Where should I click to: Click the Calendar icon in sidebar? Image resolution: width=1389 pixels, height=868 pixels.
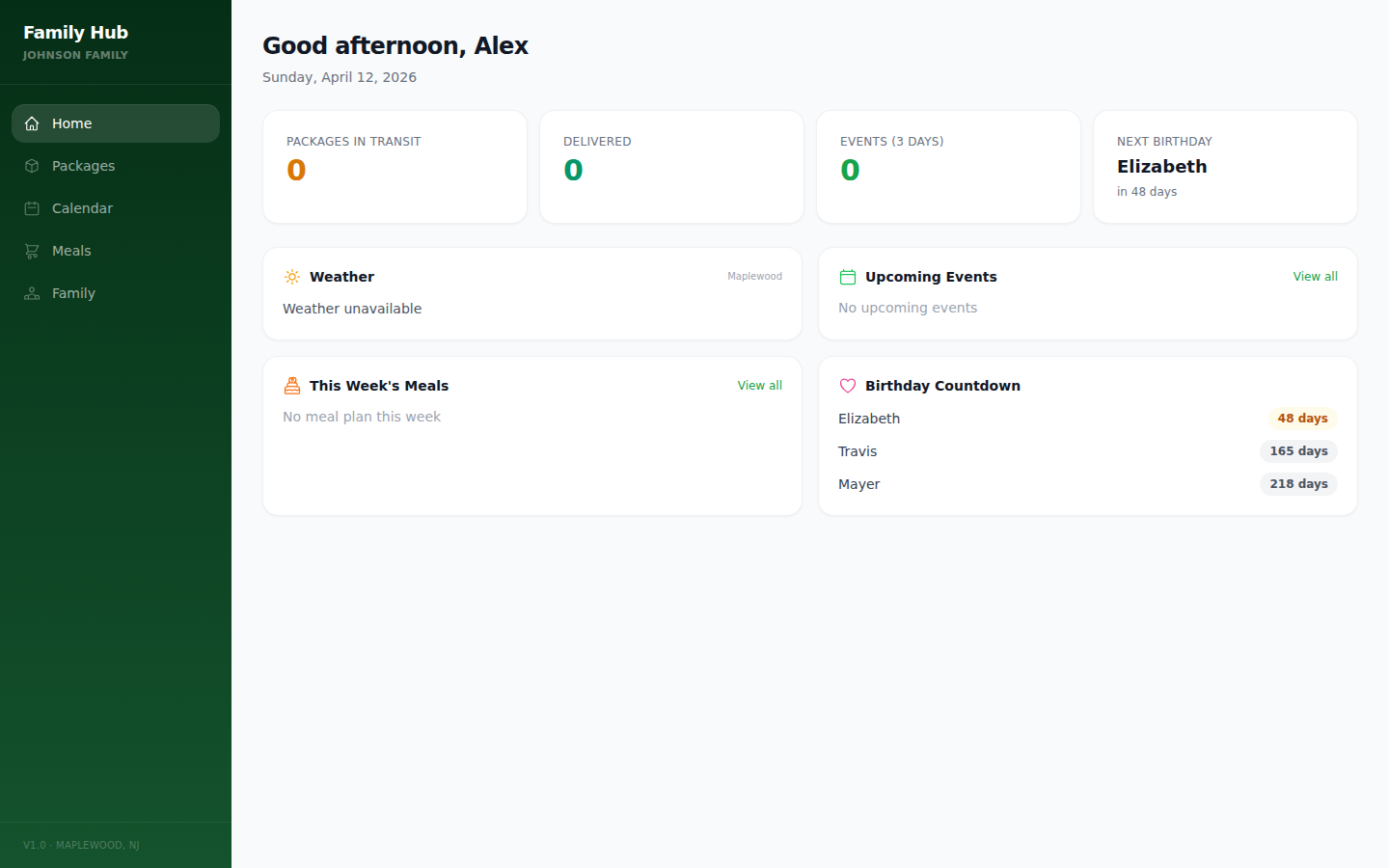pyautogui.click(x=32, y=208)
